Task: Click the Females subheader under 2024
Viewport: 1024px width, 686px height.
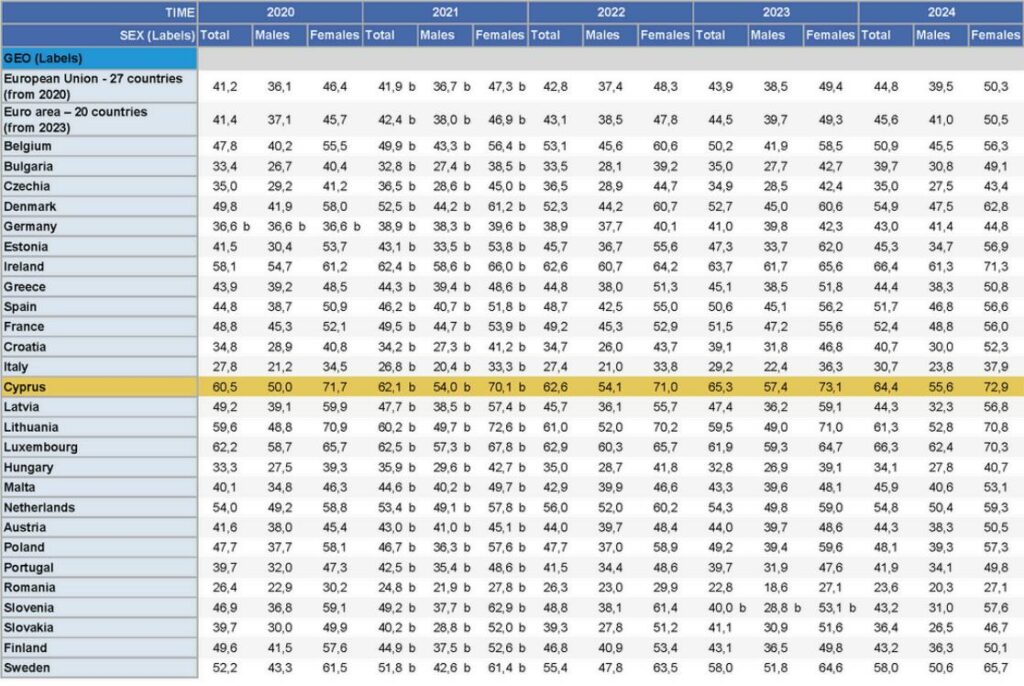Action: pos(996,35)
